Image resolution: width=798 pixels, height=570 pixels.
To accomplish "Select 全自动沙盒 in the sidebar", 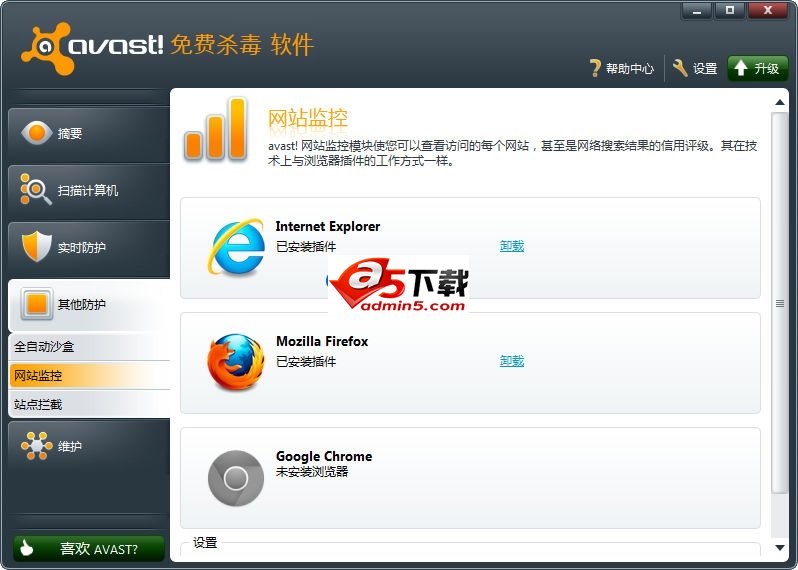I will pos(89,347).
